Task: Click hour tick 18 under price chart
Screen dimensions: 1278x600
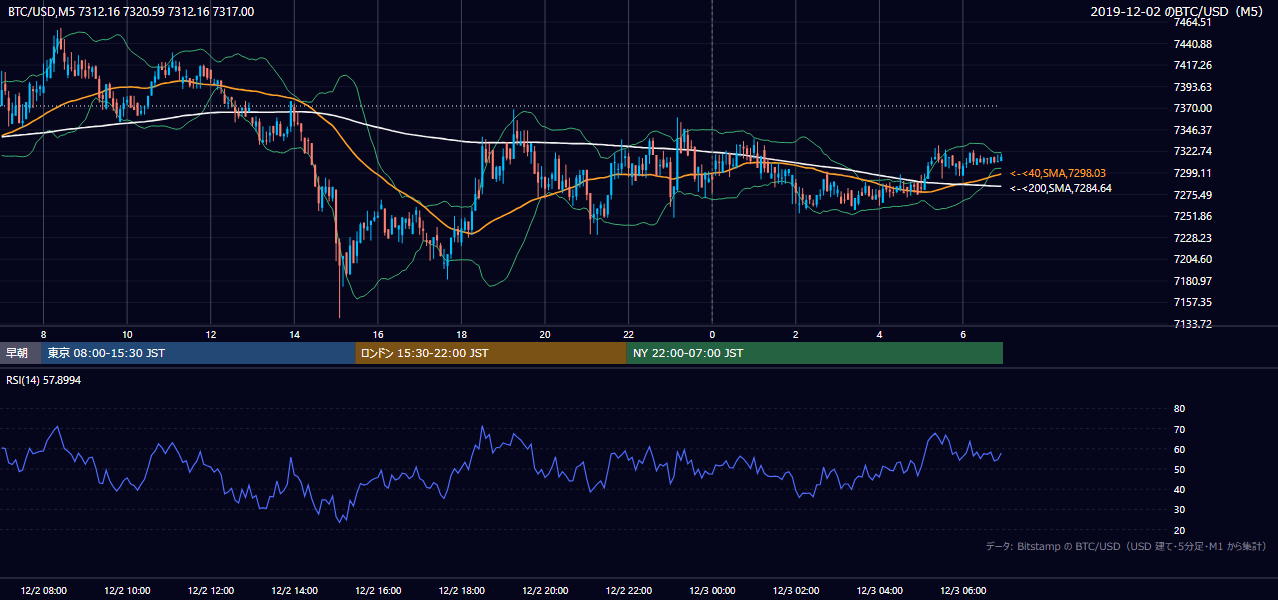Action: coord(461,334)
